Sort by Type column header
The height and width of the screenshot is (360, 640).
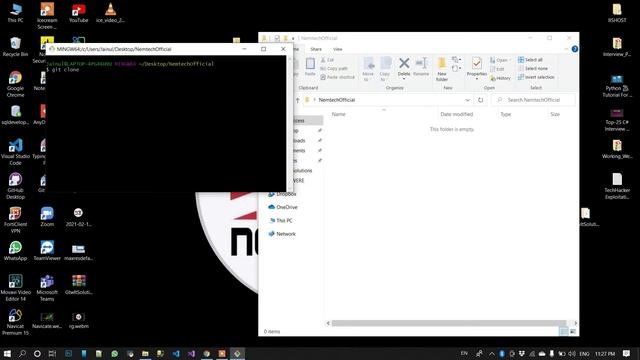click(505, 114)
